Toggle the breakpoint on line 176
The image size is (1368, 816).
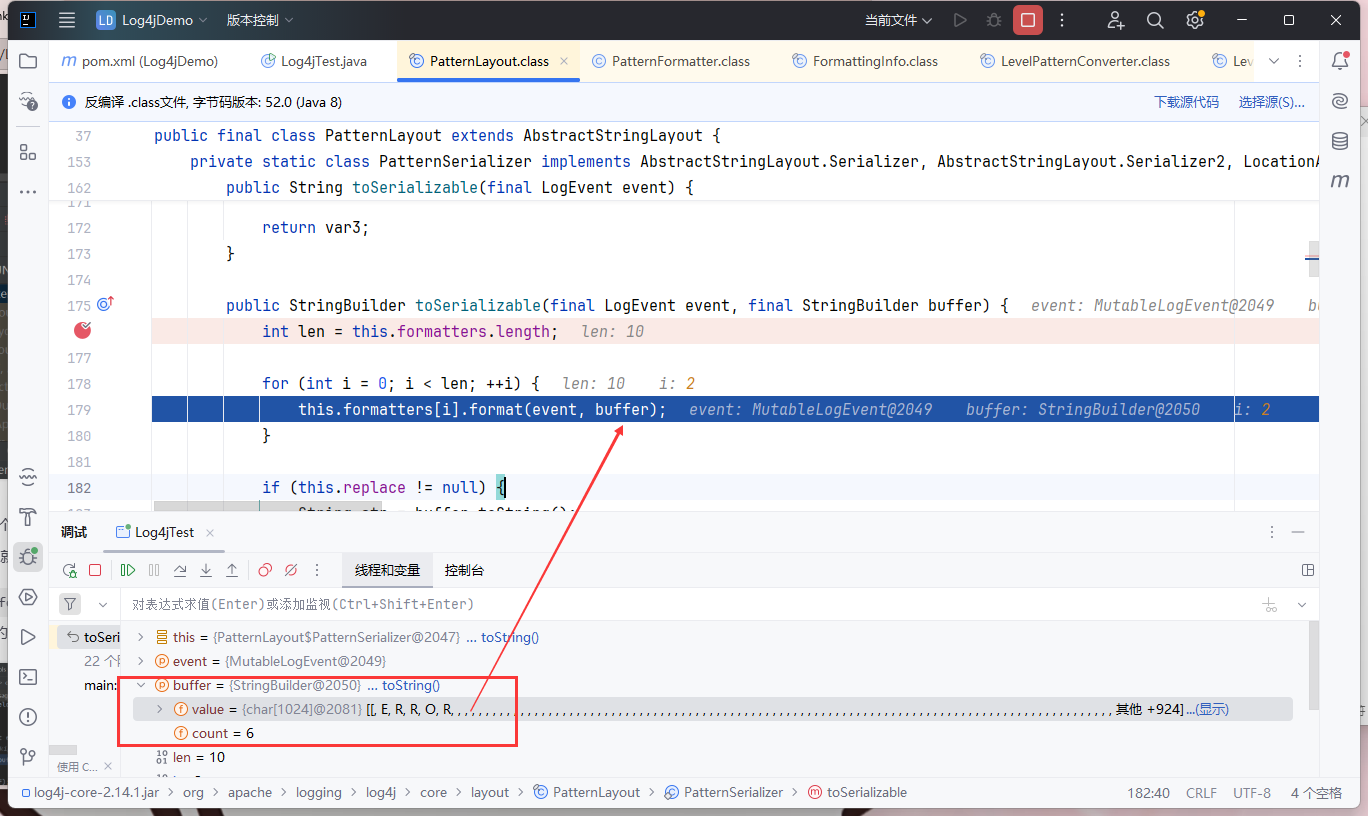click(x=83, y=331)
